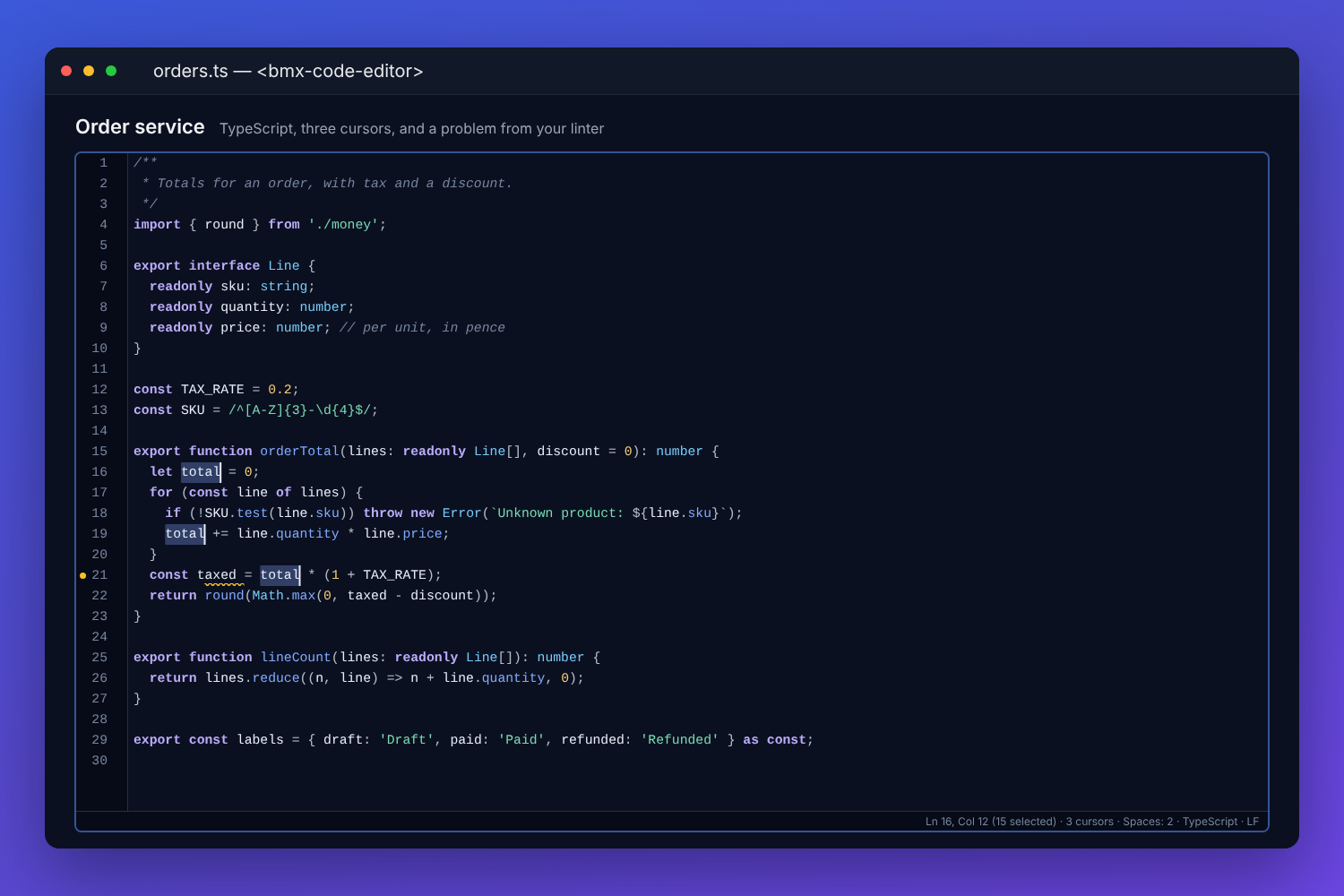The image size is (1344, 896).
Task: Click the "discount = 0" default parameter on line 15
Action: pos(584,452)
